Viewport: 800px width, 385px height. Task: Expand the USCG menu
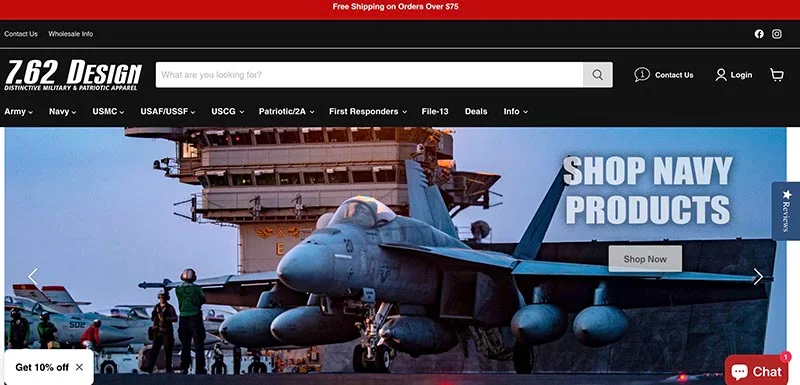pos(228,111)
